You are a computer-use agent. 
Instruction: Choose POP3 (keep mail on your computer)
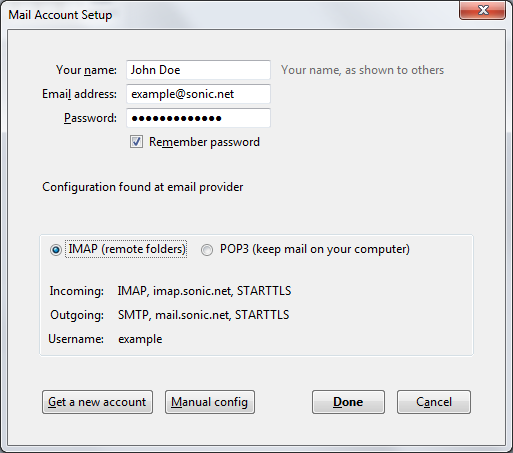point(207,250)
